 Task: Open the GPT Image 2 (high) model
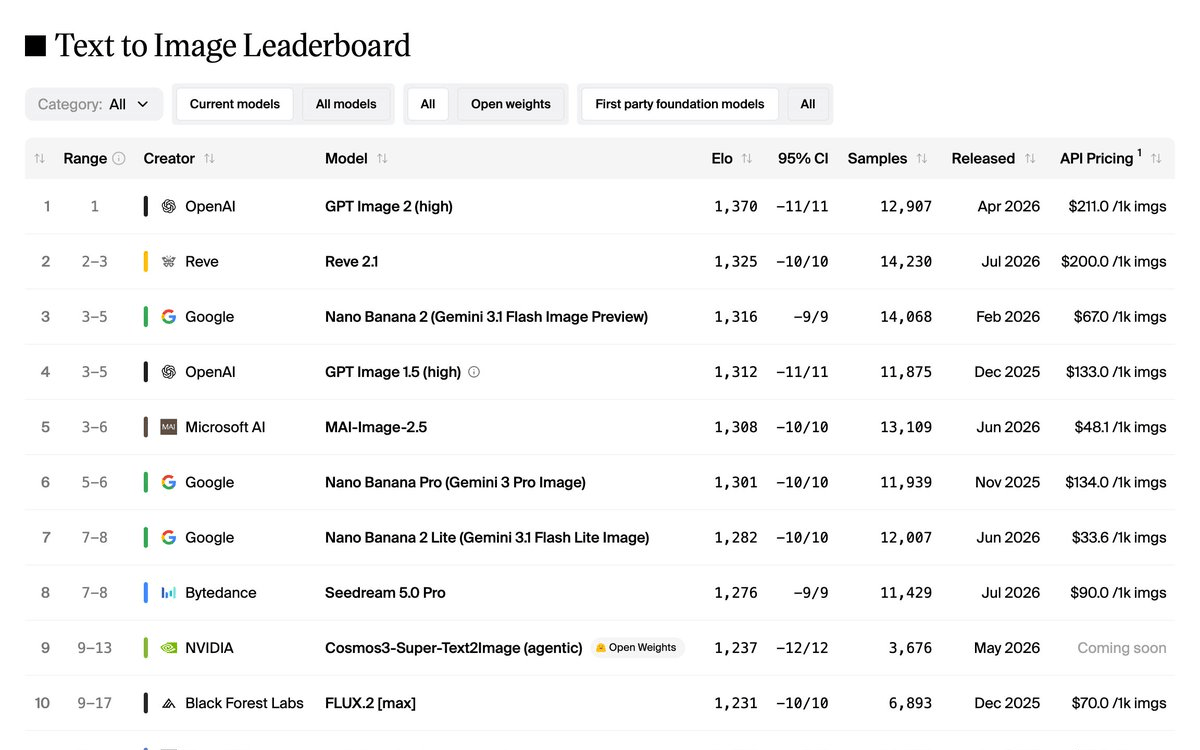click(x=389, y=207)
